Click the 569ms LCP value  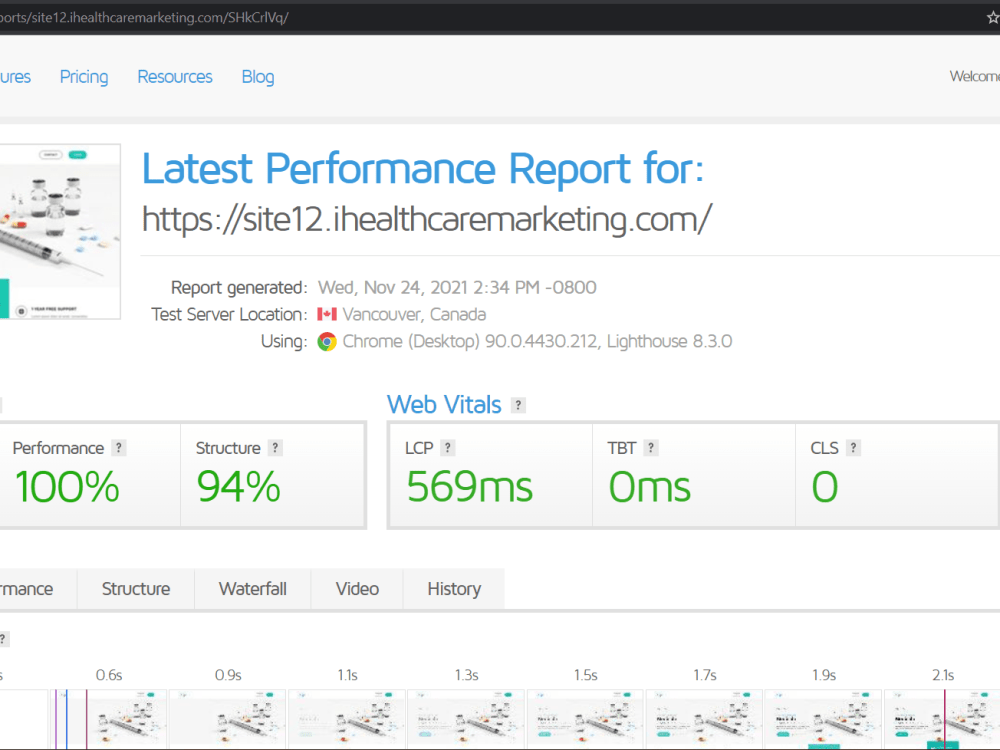click(469, 487)
